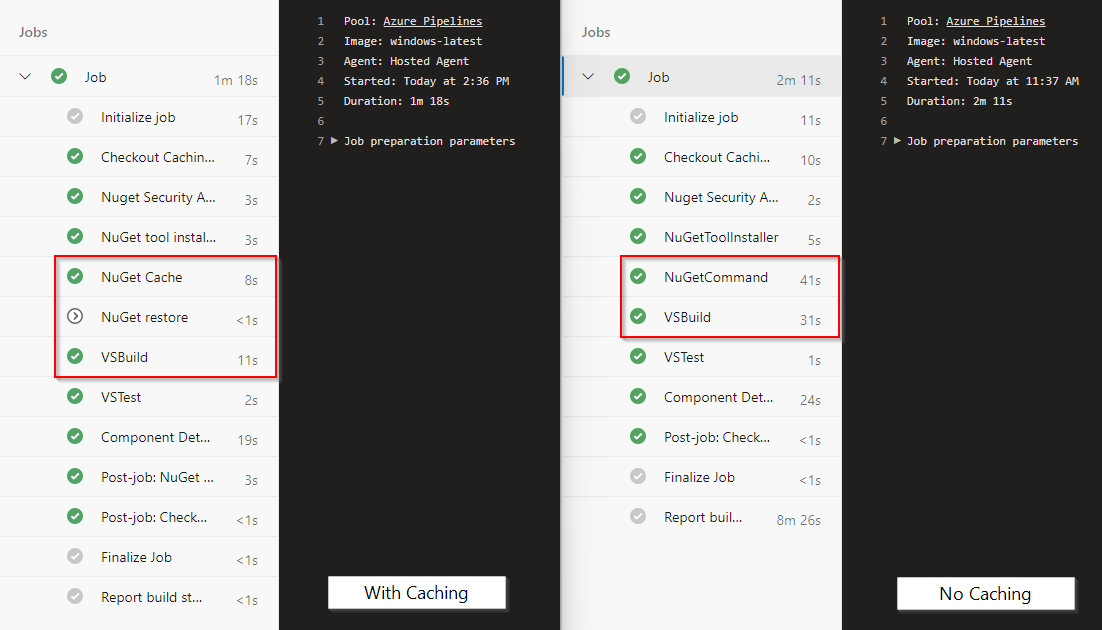
Task: Click the success icon next to Nuget Security Analysis
Action: (x=75, y=196)
